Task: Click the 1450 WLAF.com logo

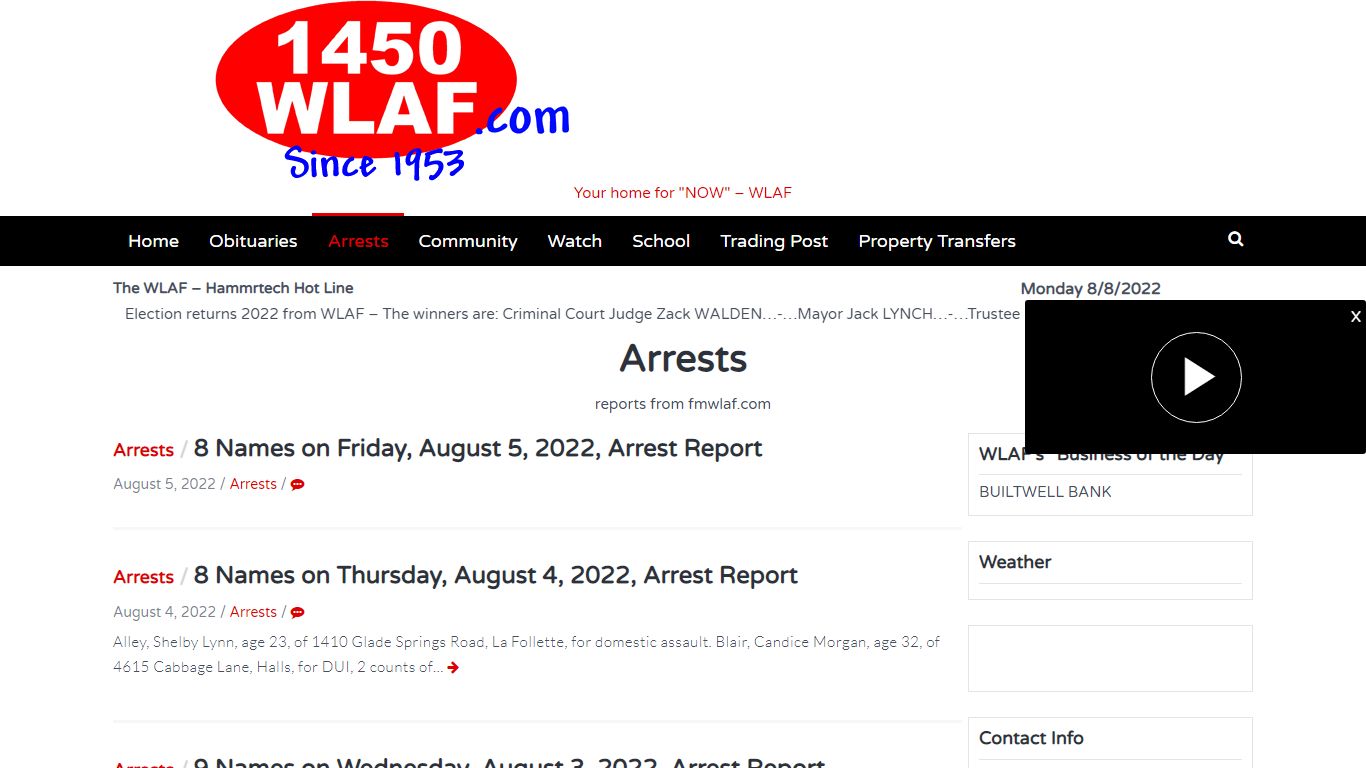Action: click(393, 92)
